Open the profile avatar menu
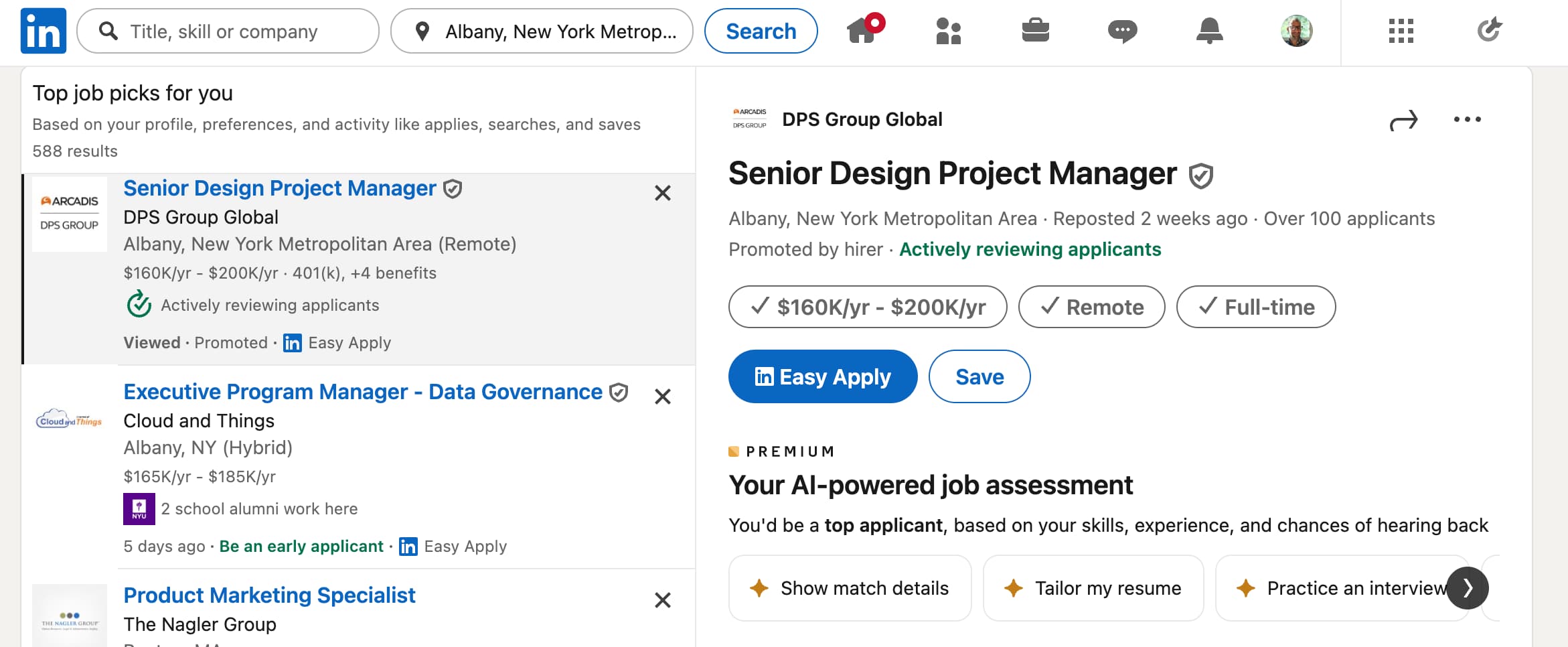Image resolution: width=1568 pixels, height=647 pixels. coord(1296,31)
